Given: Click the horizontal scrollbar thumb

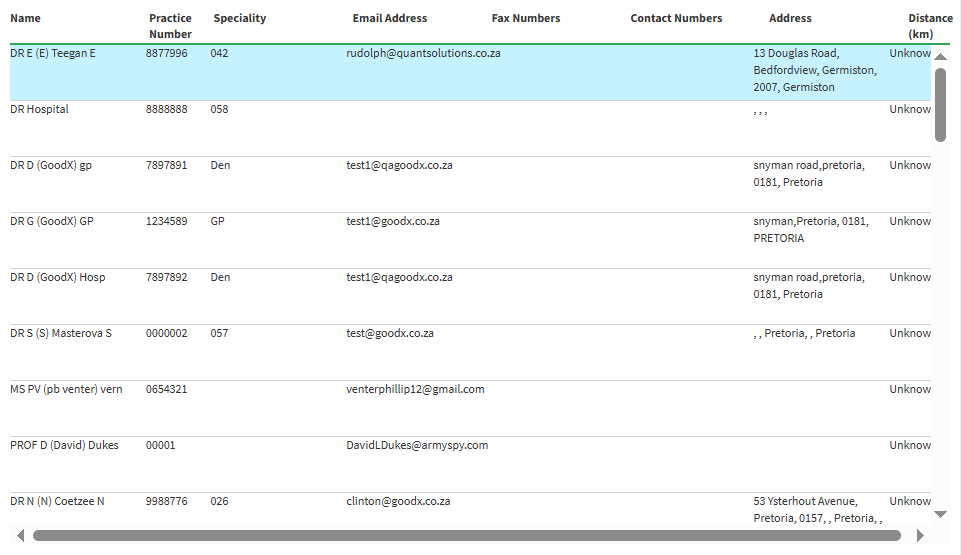Looking at the screenshot, I should (466, 535).
